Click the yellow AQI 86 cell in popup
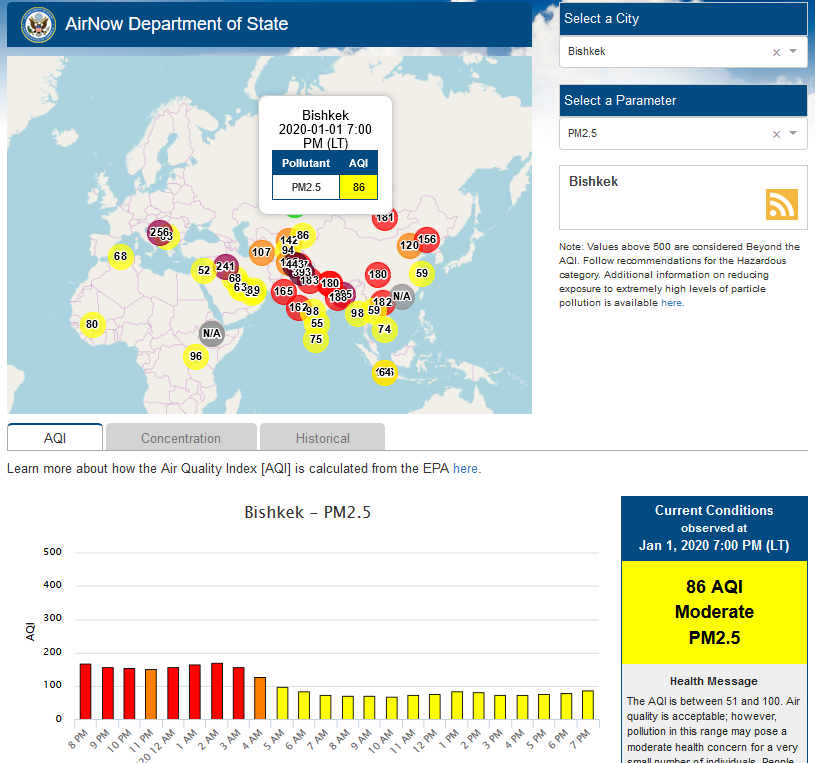 (358, 187)
